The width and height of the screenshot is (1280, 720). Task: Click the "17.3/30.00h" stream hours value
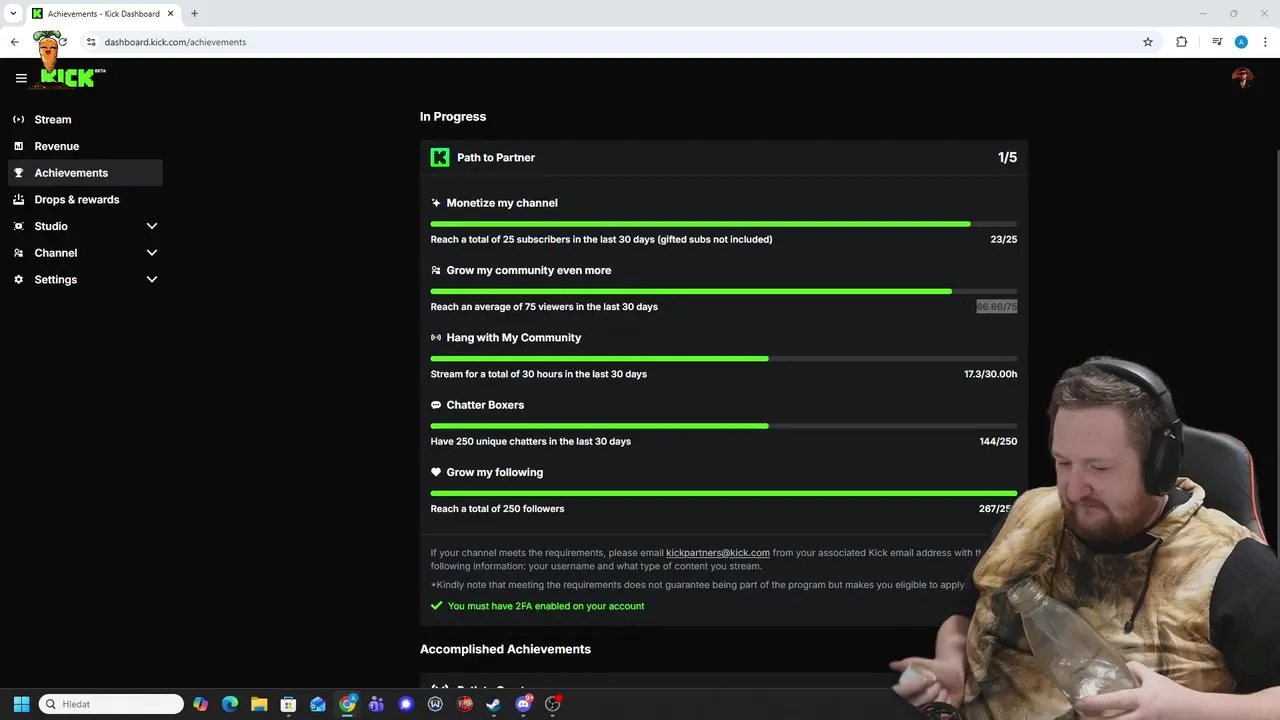pyautogui.click(x=991, y=374)
